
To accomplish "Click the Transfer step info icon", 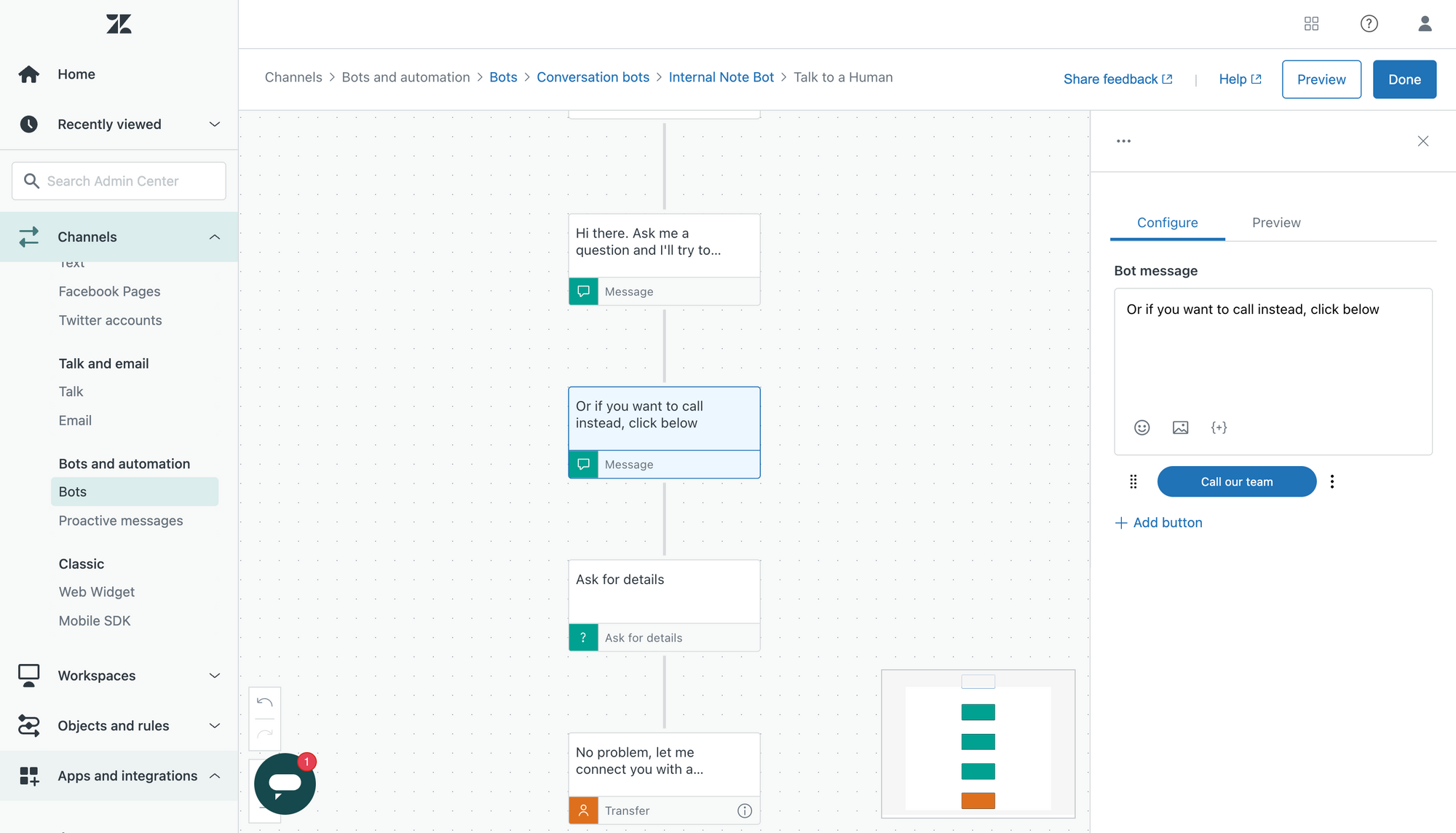I will tap(744, 810).
